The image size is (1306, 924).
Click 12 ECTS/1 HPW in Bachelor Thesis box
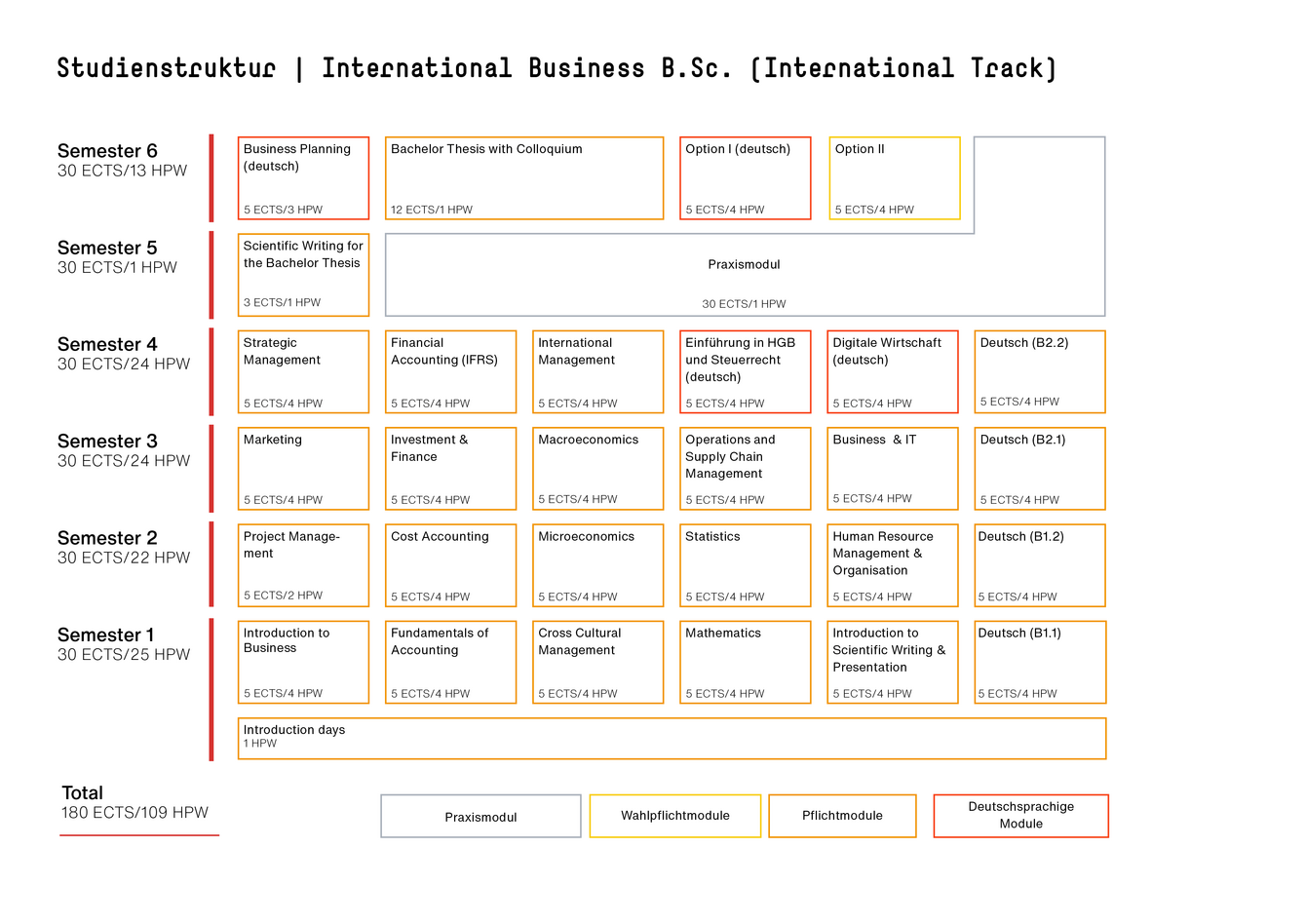point(432,210)
